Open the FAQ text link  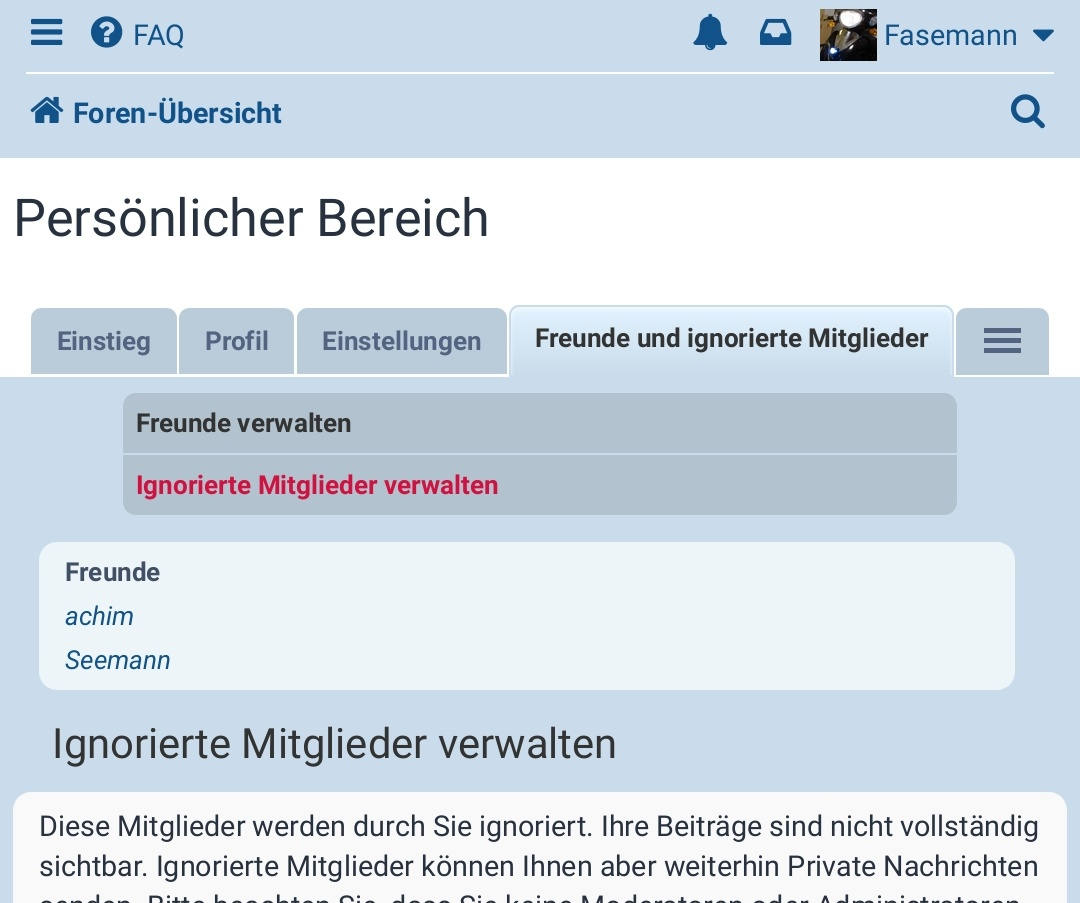pyautogui.click(x=159, y=36)
